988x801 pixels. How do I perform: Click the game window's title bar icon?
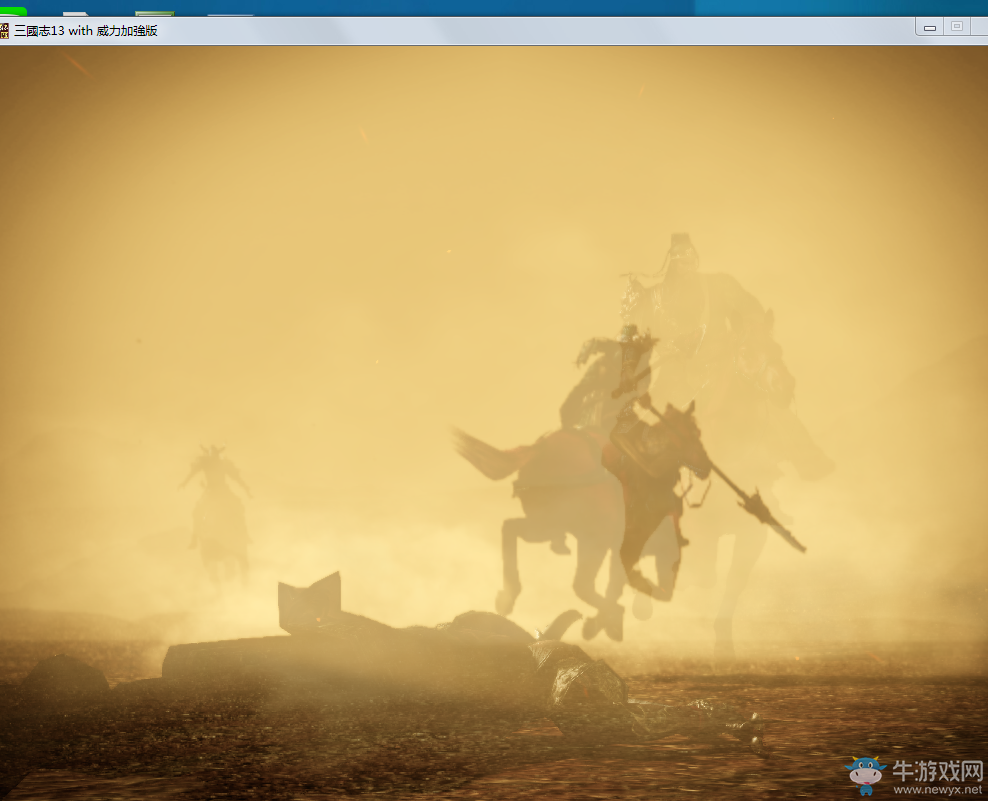[4, 30]
